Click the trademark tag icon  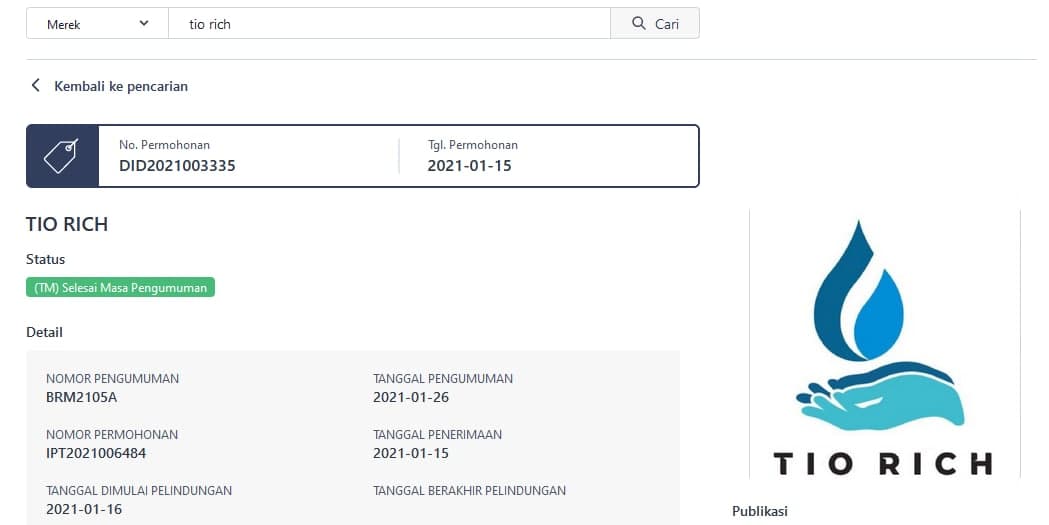(62, 156)
